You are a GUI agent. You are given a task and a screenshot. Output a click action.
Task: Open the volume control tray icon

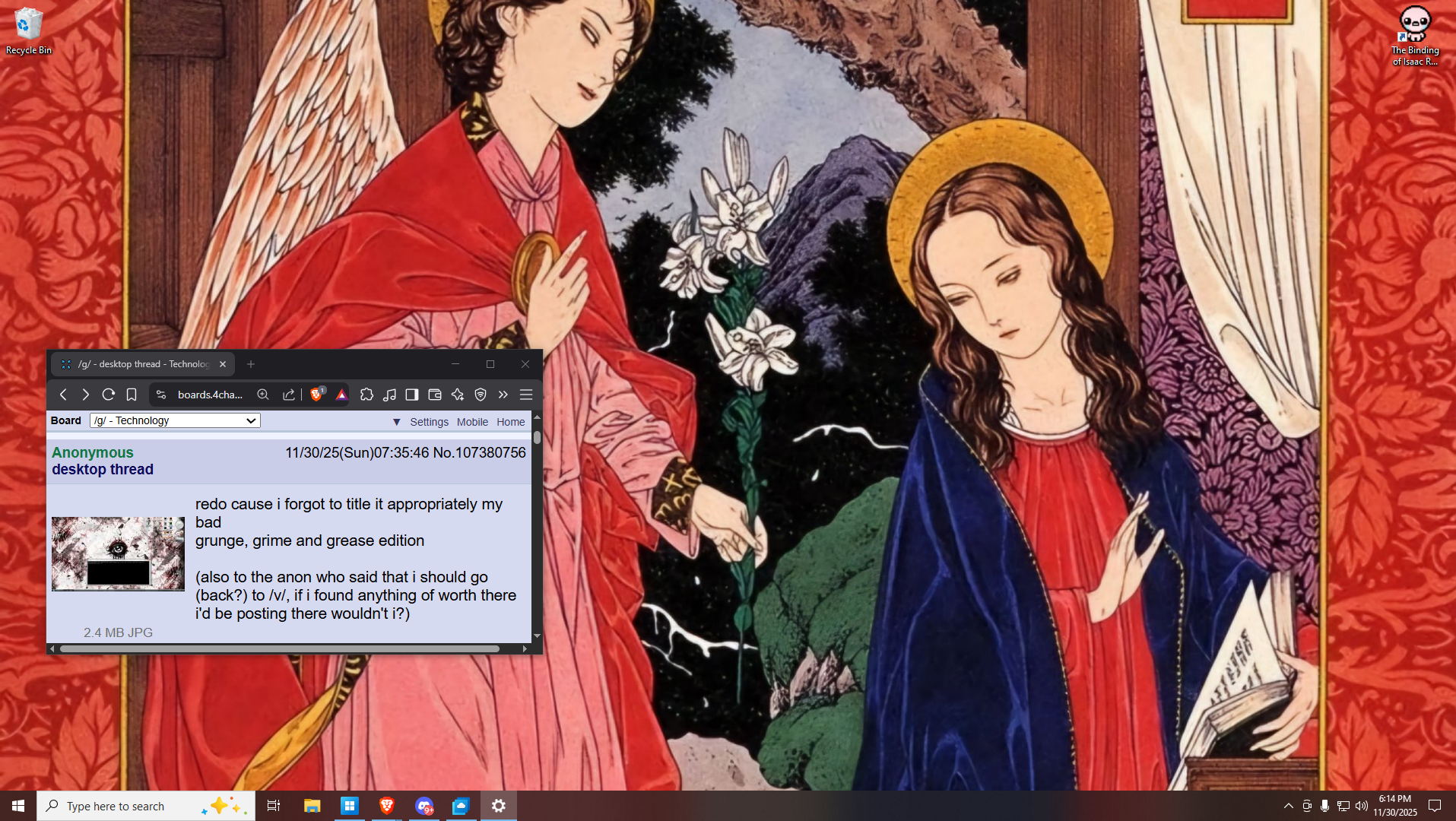coord(1362,806)
